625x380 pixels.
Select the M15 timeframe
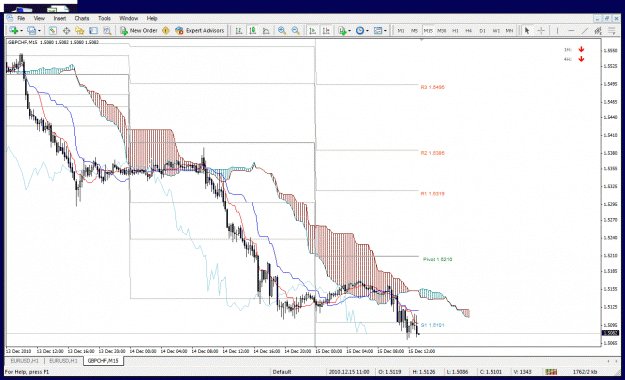[428, 30]
